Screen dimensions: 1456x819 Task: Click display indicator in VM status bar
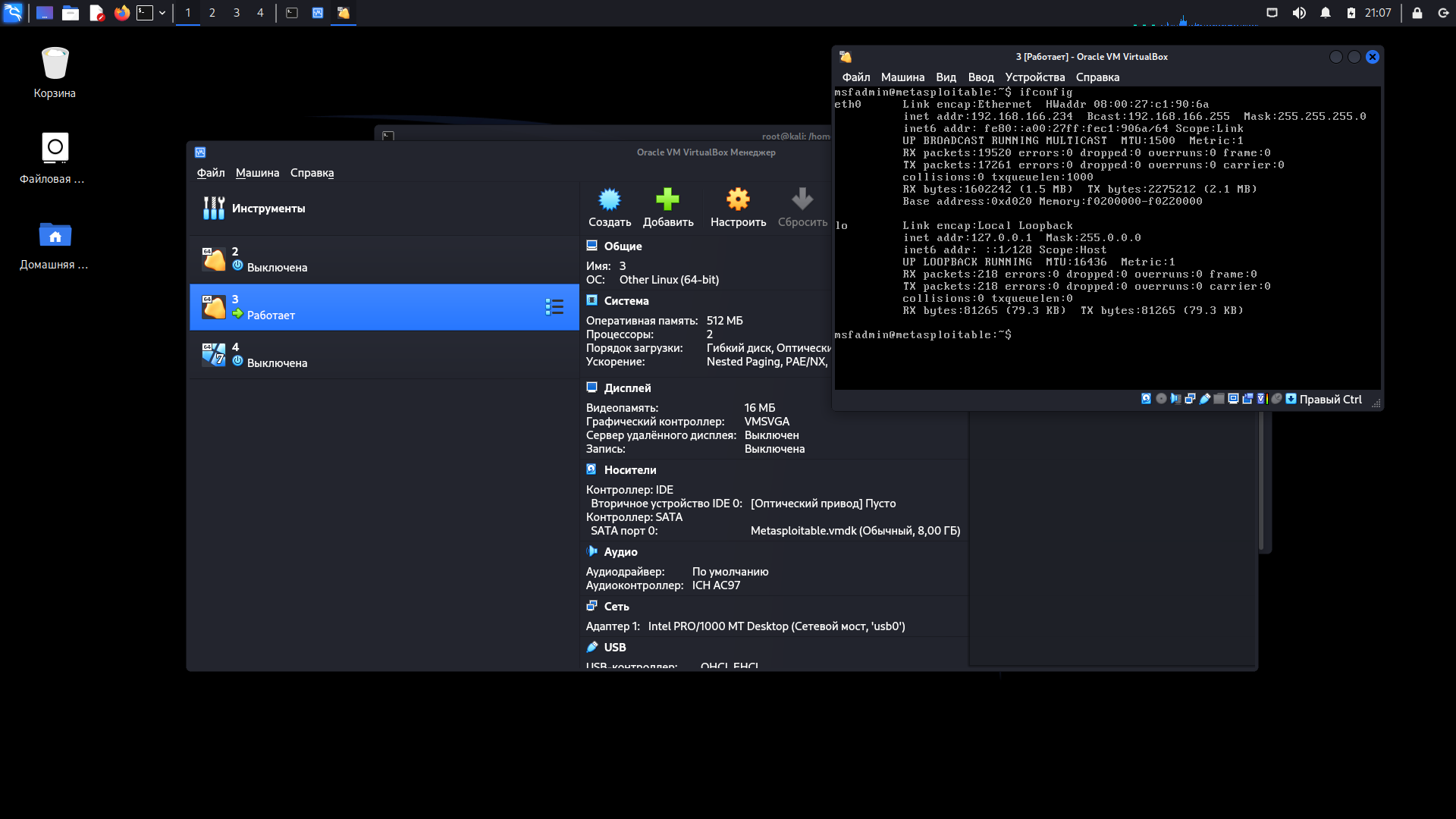(1233, 399)
